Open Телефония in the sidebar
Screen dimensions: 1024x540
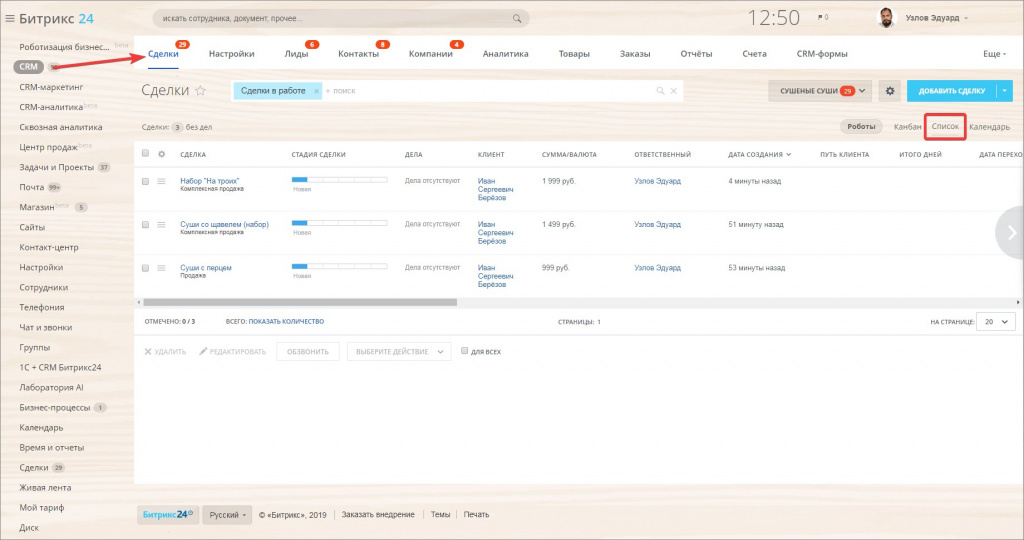point(42,308)
